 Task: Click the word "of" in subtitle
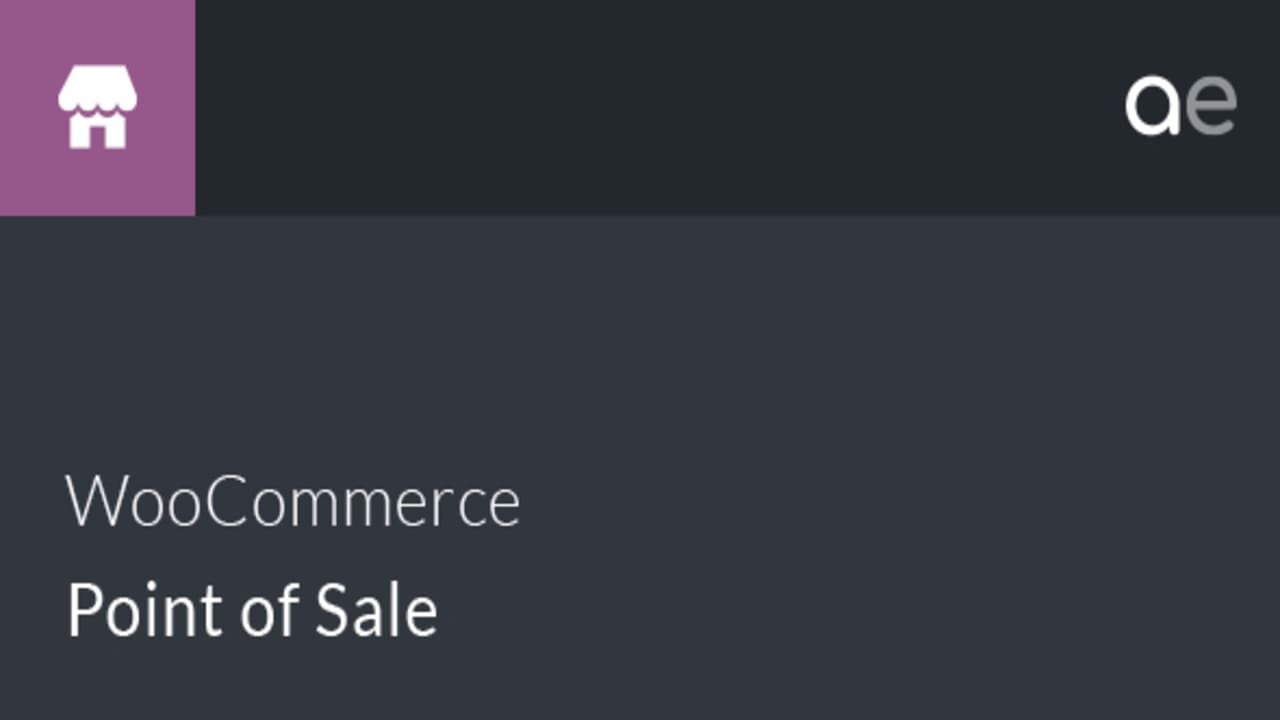pyautogui.click(x=270, y=608)
